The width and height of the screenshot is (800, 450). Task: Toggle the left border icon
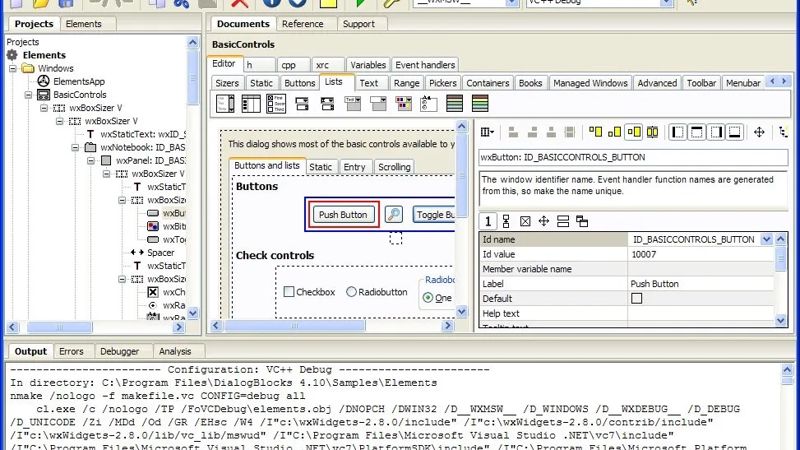[678, 132]
